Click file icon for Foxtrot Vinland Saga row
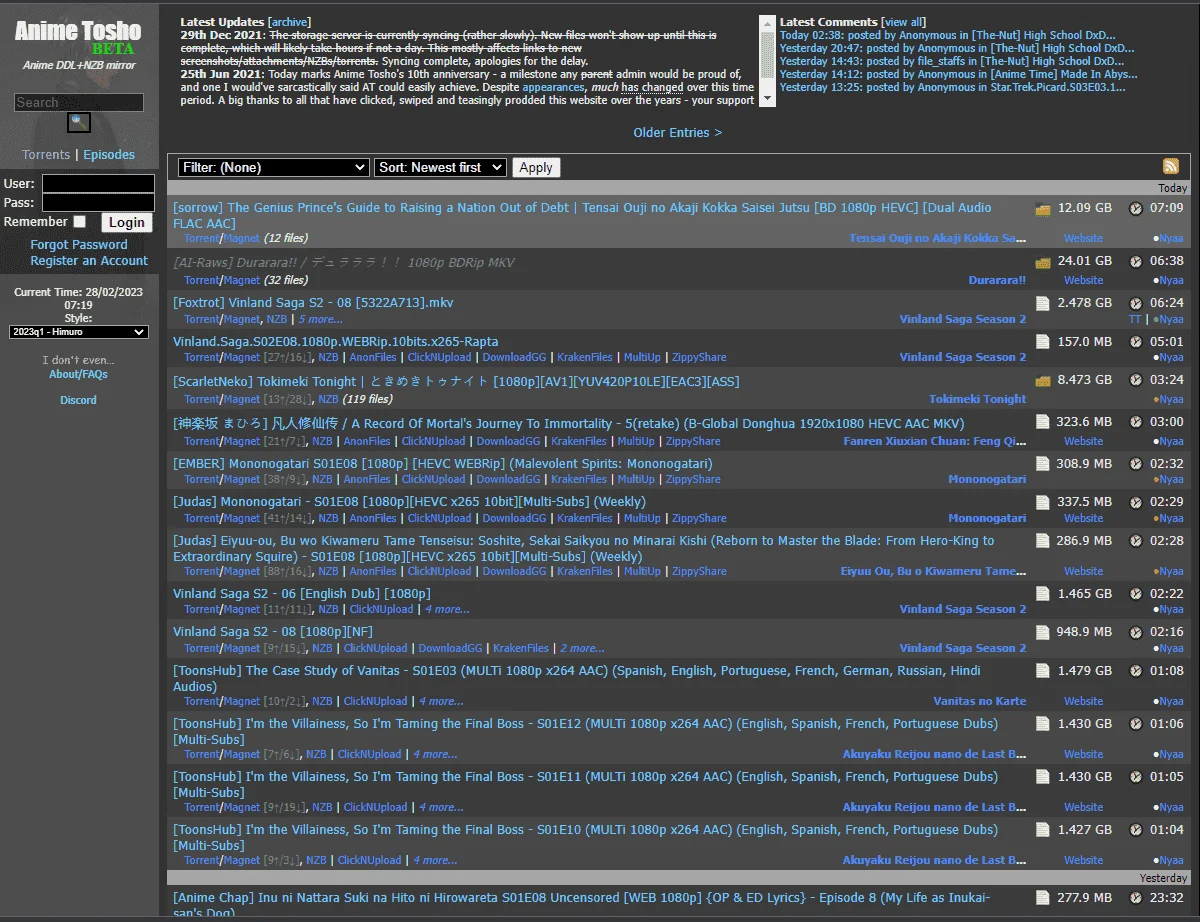 coord(1043,303)
